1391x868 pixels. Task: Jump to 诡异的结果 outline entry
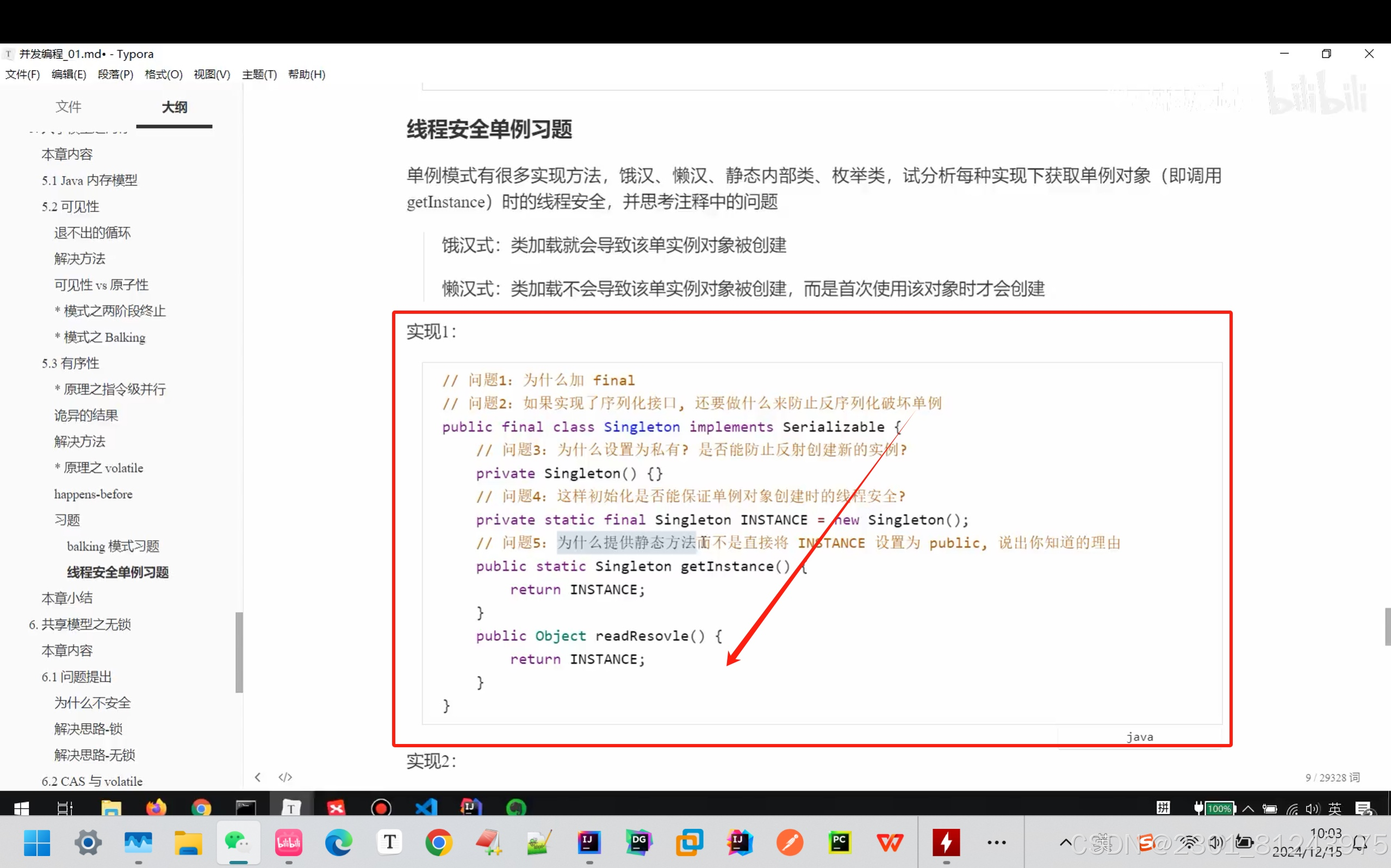click(x=86, y=416)
